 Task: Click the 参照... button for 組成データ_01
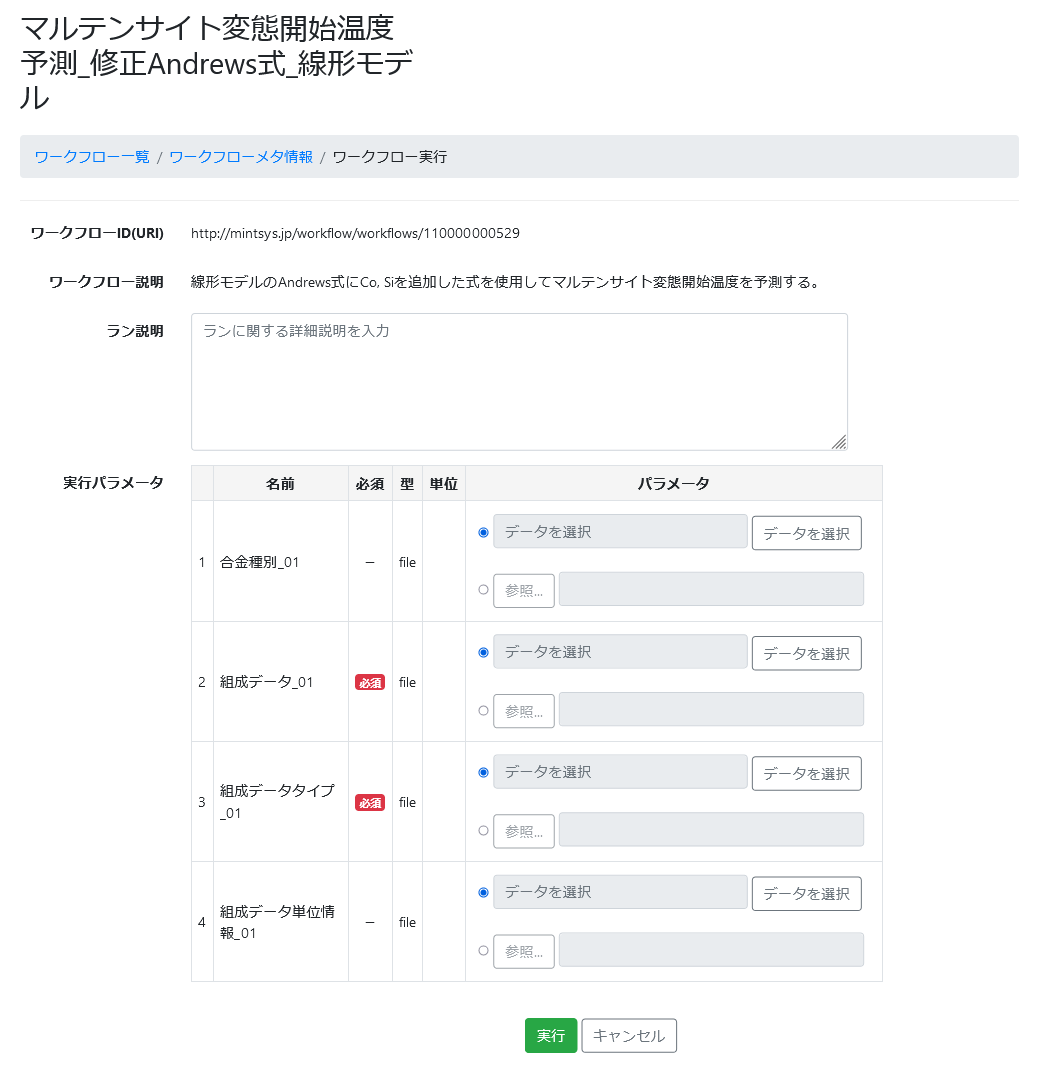(x=524, y=711)
